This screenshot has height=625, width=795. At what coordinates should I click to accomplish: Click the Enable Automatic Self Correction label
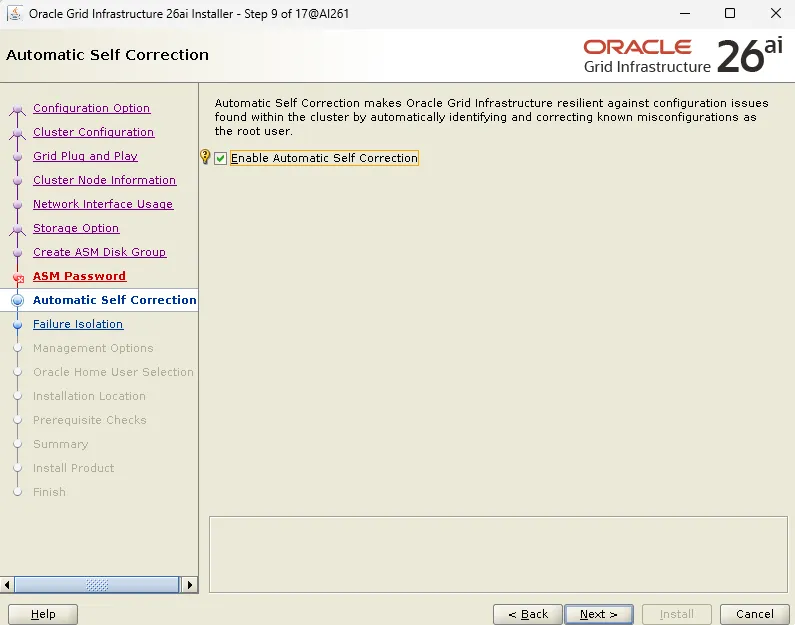pyautogui.click(x=324, y=158)
